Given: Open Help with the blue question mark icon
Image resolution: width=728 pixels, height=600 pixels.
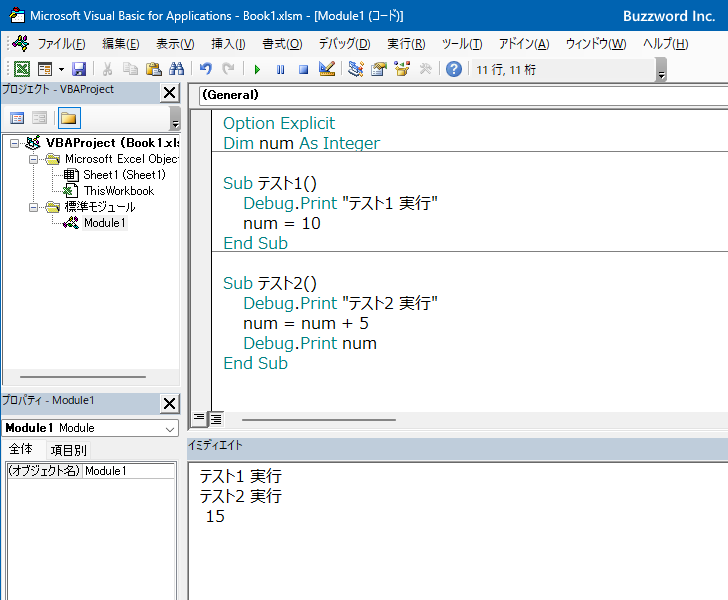Looking at the screenshot, I should click(454, 69).
